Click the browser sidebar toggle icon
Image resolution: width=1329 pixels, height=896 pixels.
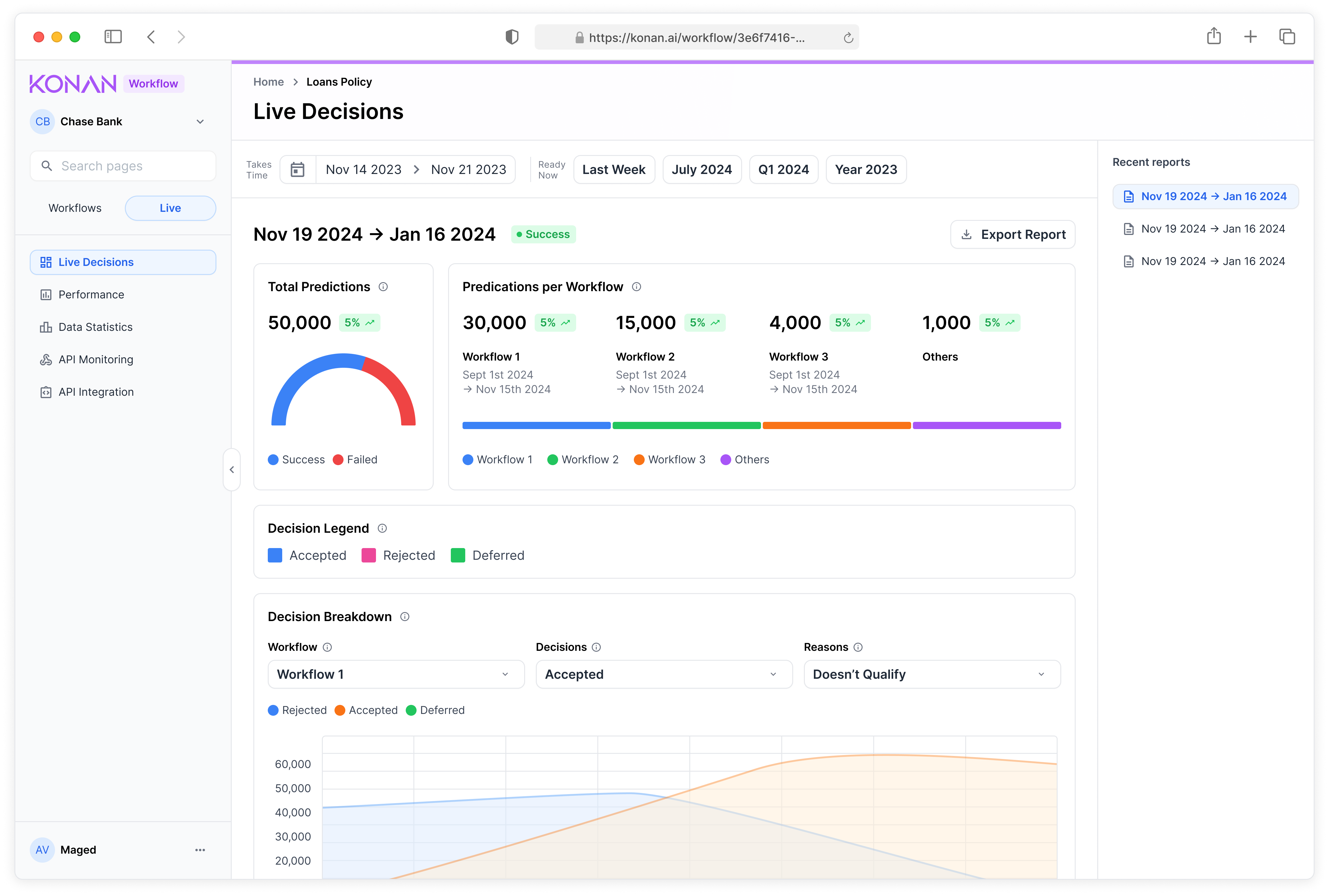(x=113, y=37)
